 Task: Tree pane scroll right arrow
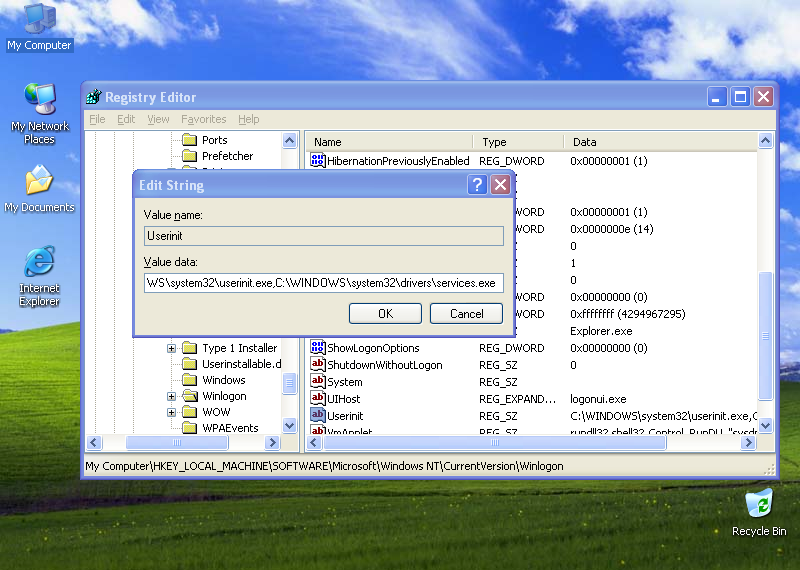tap(272, 442)
